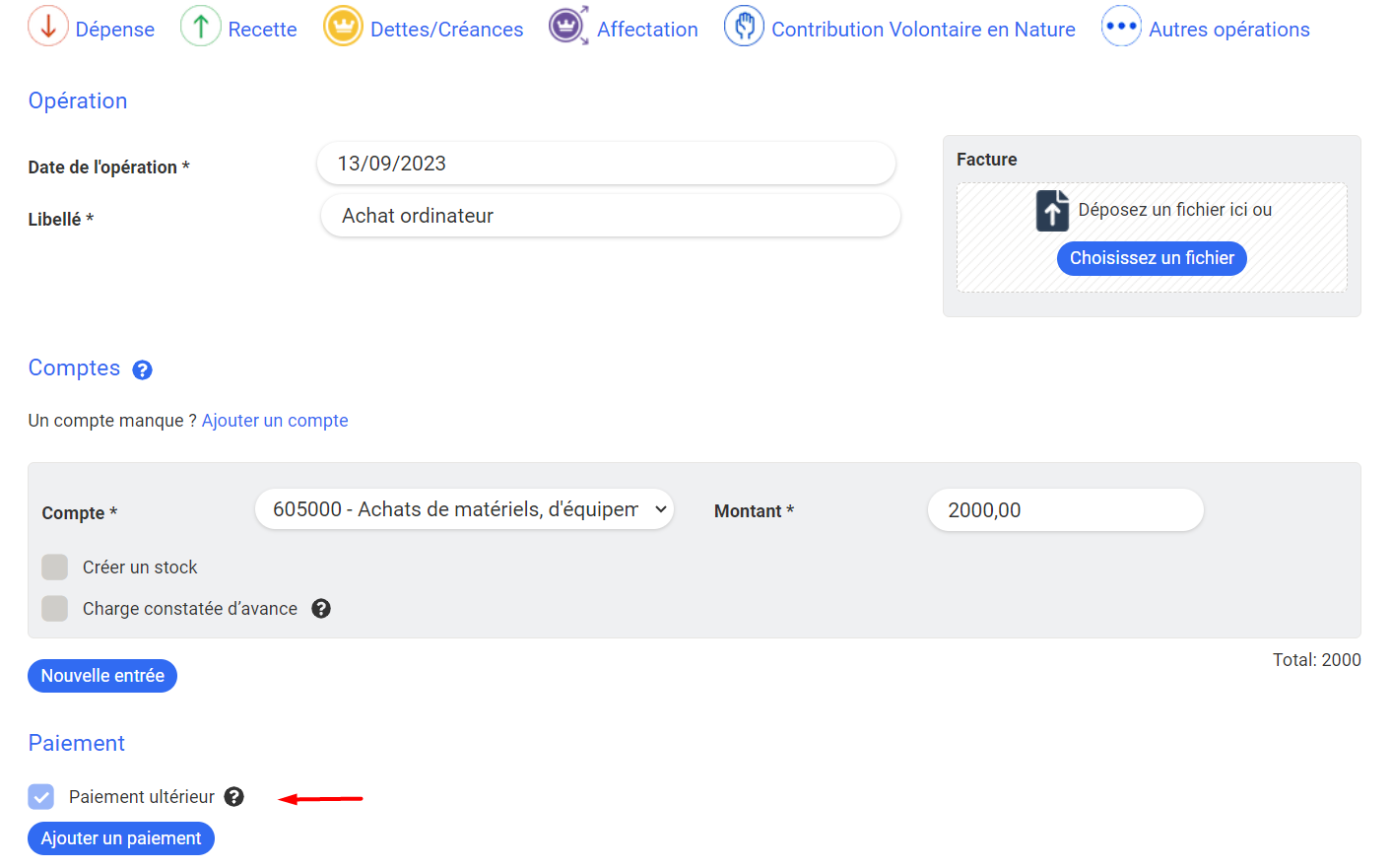Click the Ajouter un compte link

coord(275,421)
